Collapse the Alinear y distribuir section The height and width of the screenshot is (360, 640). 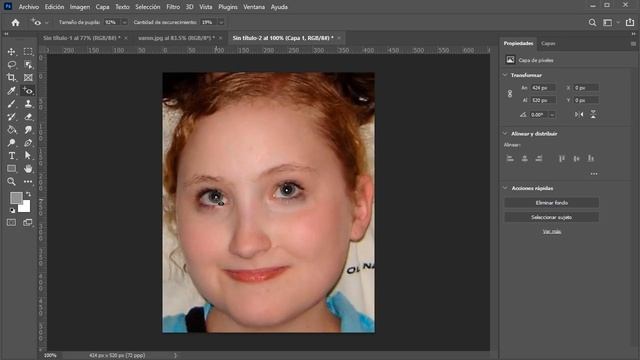pos(505,133)
